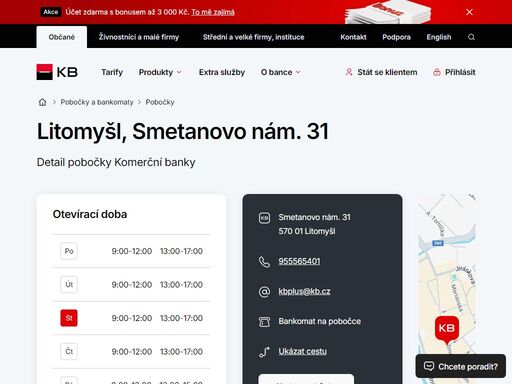This screenshot has height=384, width=512.
Task: Click Detail pobočky Komerční banky subtitle
Action: [x=116, y=162]
